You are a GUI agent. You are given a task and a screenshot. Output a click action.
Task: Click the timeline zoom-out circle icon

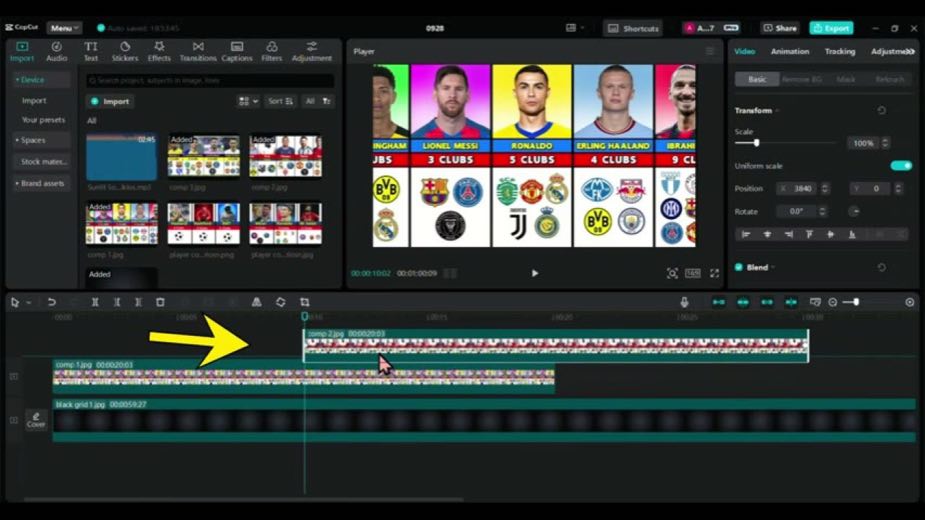coord(832,302)
